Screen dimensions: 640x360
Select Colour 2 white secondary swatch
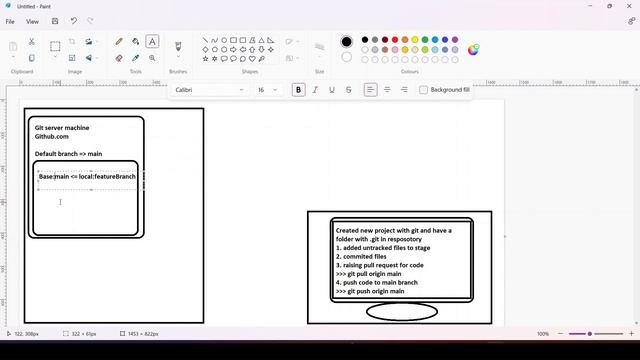click(346, 57)
